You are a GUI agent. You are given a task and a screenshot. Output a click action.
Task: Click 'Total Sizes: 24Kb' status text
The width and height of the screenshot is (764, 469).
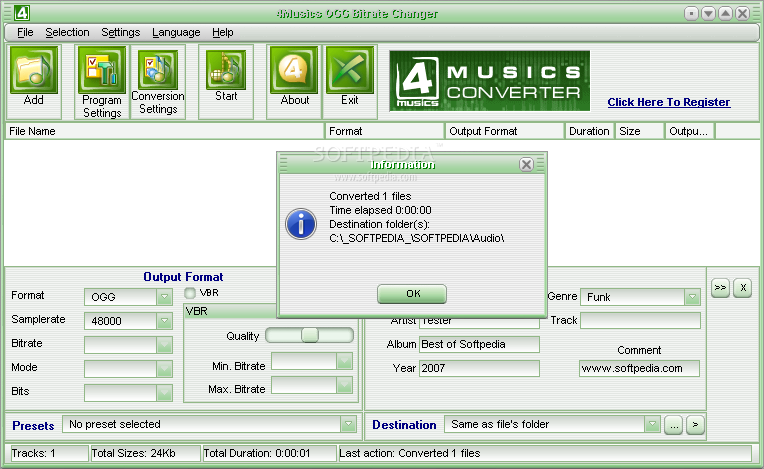point(134,453)
